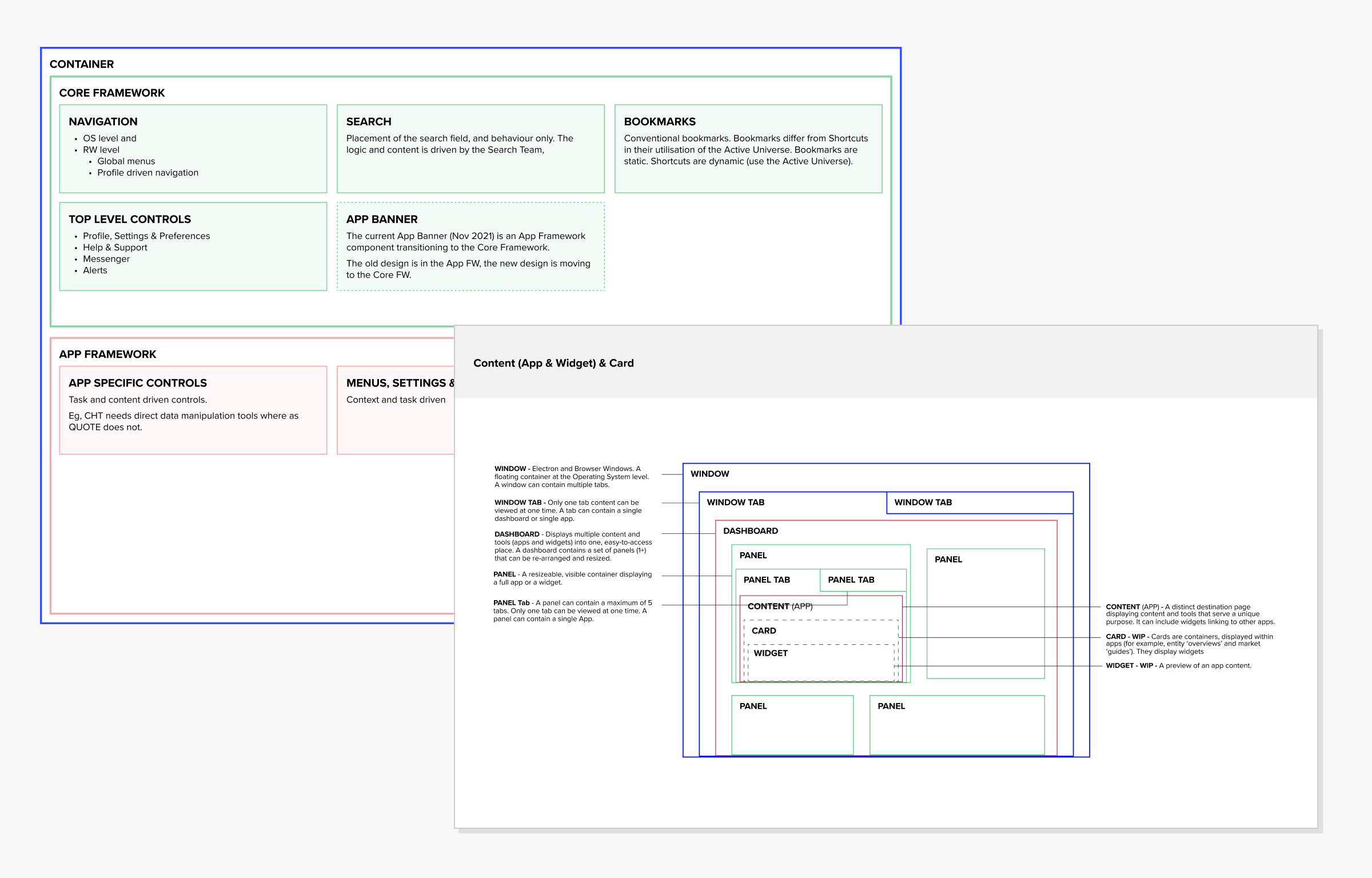The height and width of the screenshot is (878, 1372).
Task: Click the TOP LEVEL CONTROLS title
Action: pos(130,219)
